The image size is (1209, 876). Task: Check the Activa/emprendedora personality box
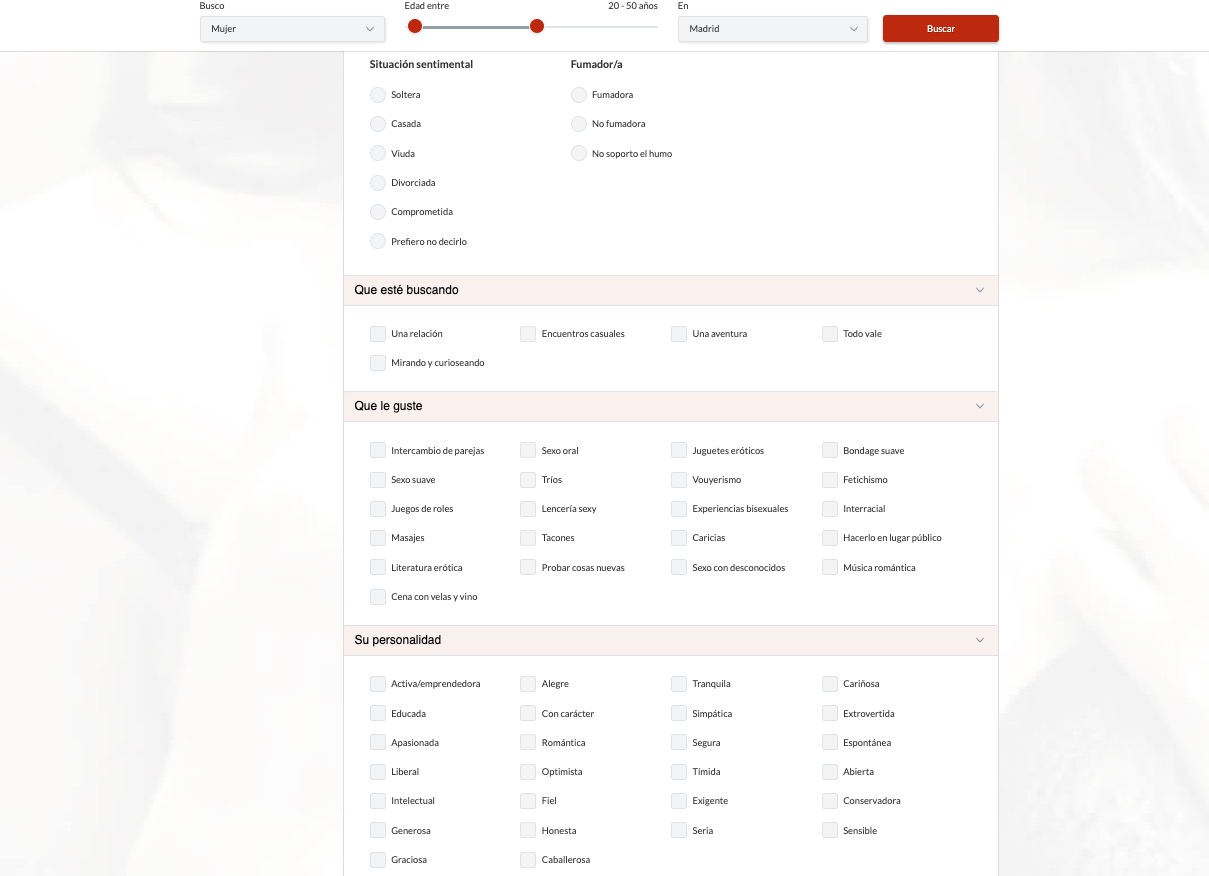[378, 684]
